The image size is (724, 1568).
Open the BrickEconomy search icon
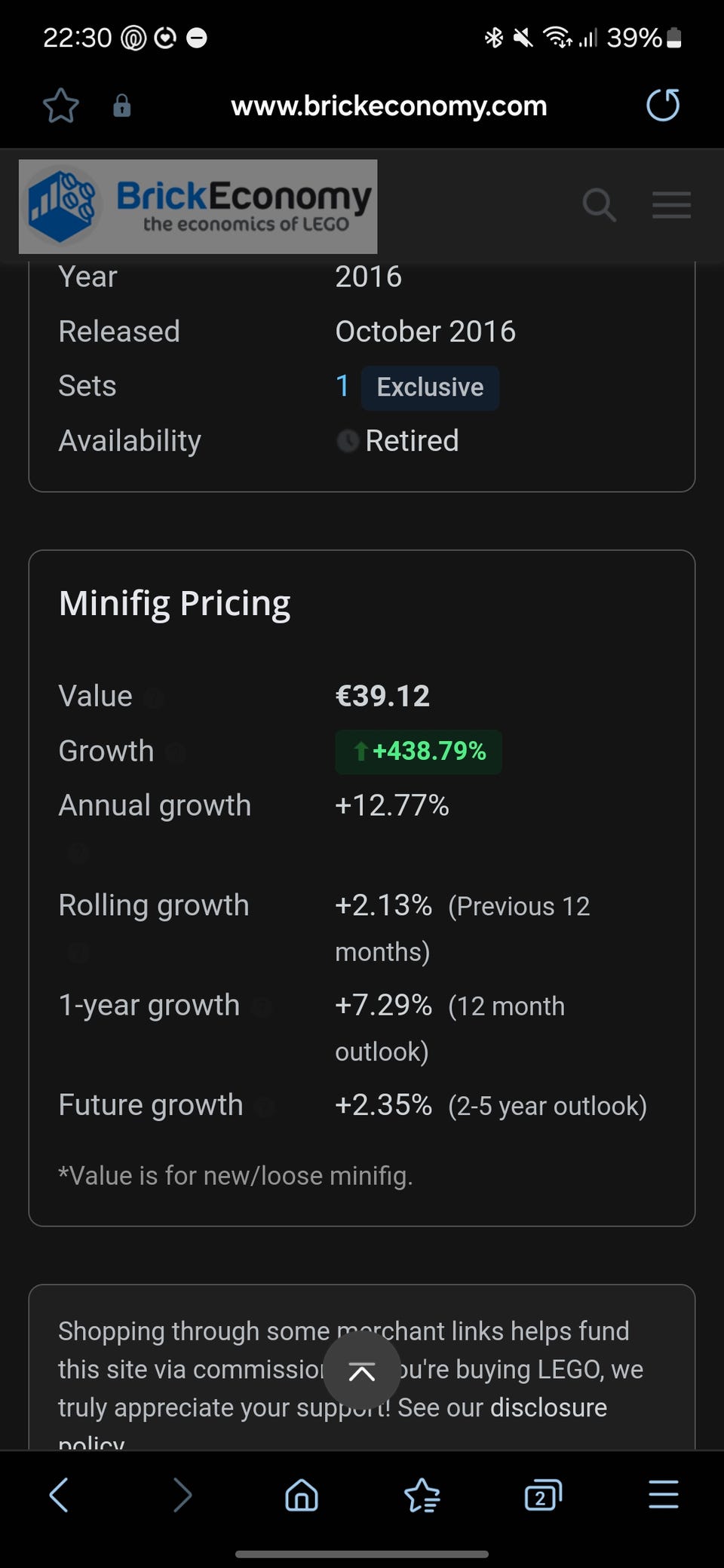[599, 205]
